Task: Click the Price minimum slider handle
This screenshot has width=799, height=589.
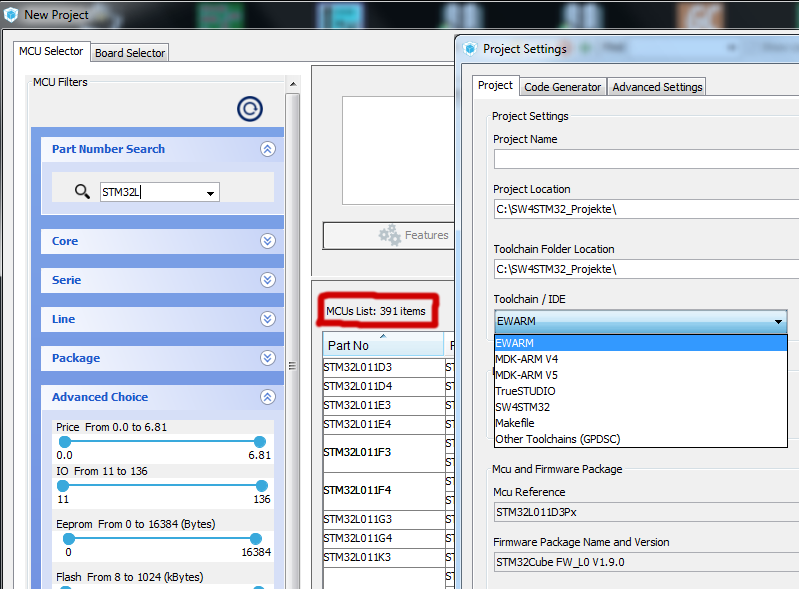Action: [65, 442]
